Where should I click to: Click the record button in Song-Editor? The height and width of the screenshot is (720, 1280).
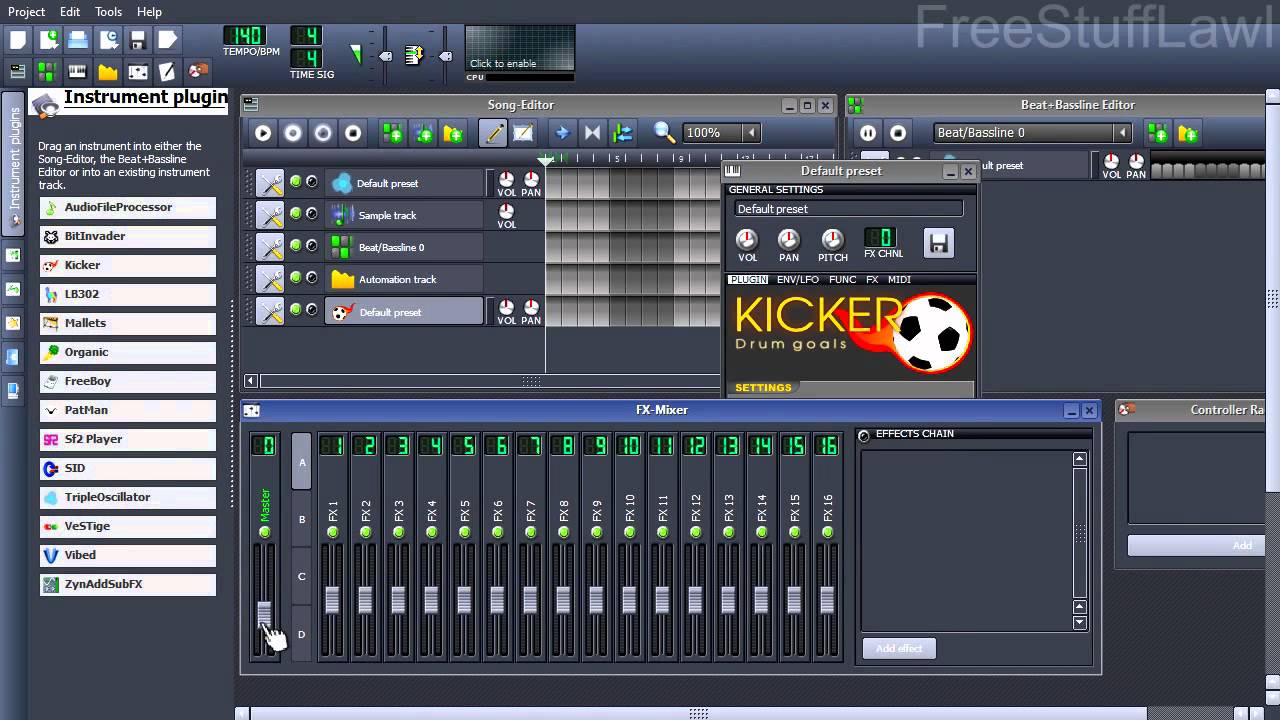[293, 133]
